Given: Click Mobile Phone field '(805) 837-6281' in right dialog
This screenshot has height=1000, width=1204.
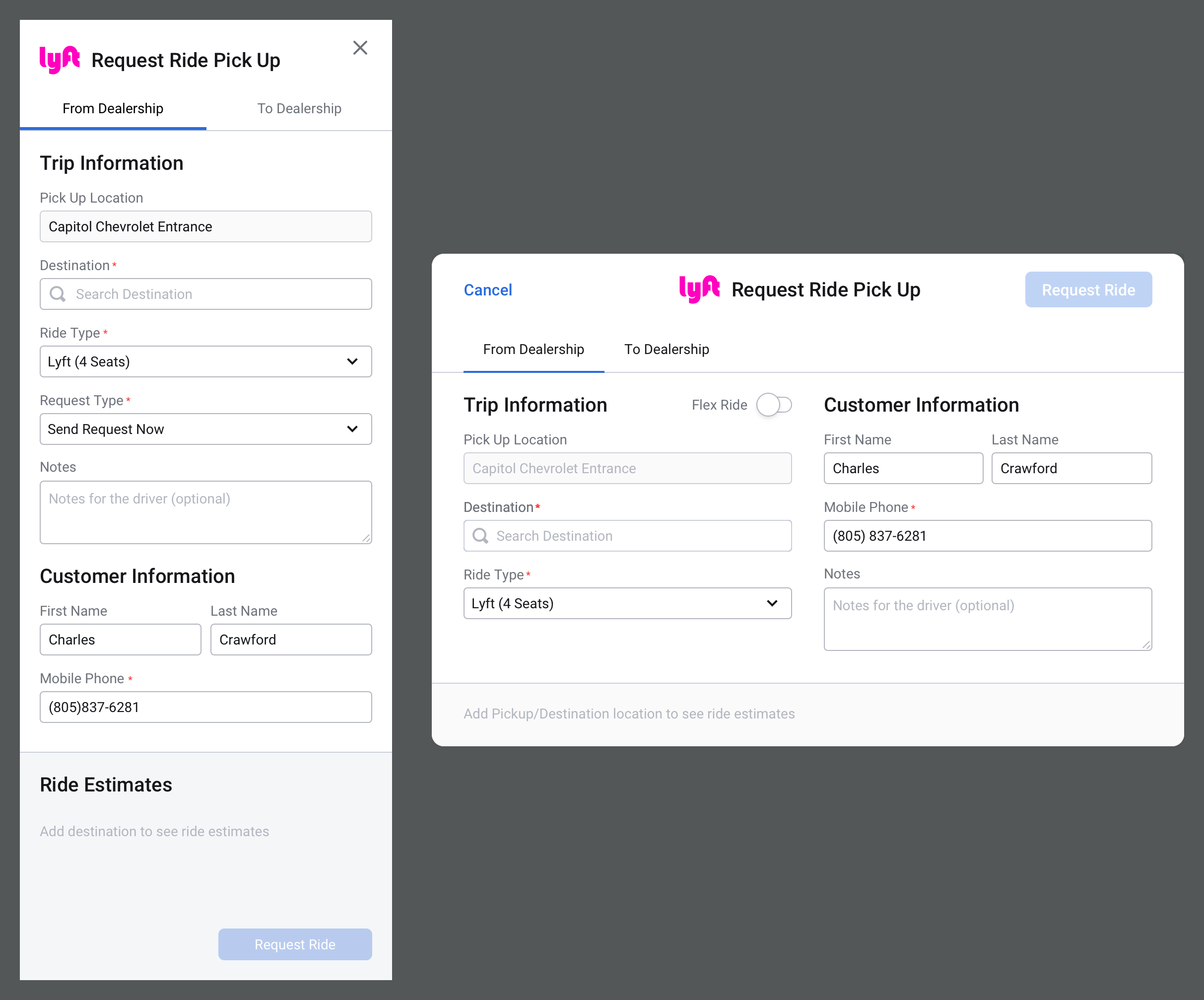Looking at the screenshot, I should (989, 536).
